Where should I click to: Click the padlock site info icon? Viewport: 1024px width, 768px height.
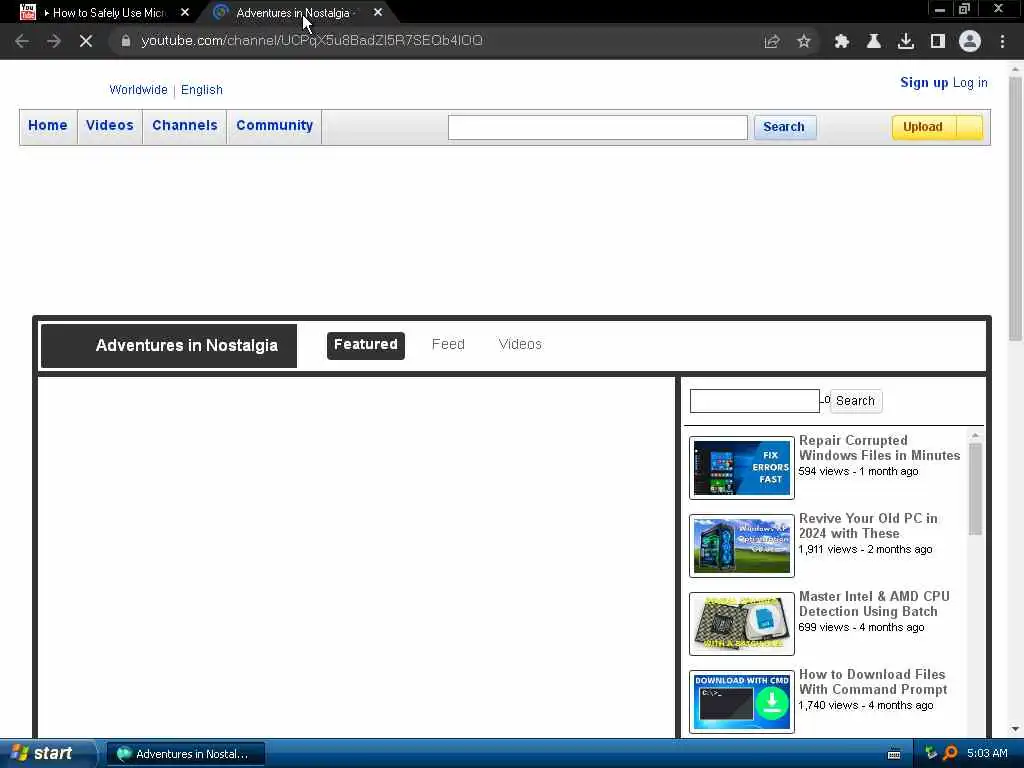[x=125, y=40]
